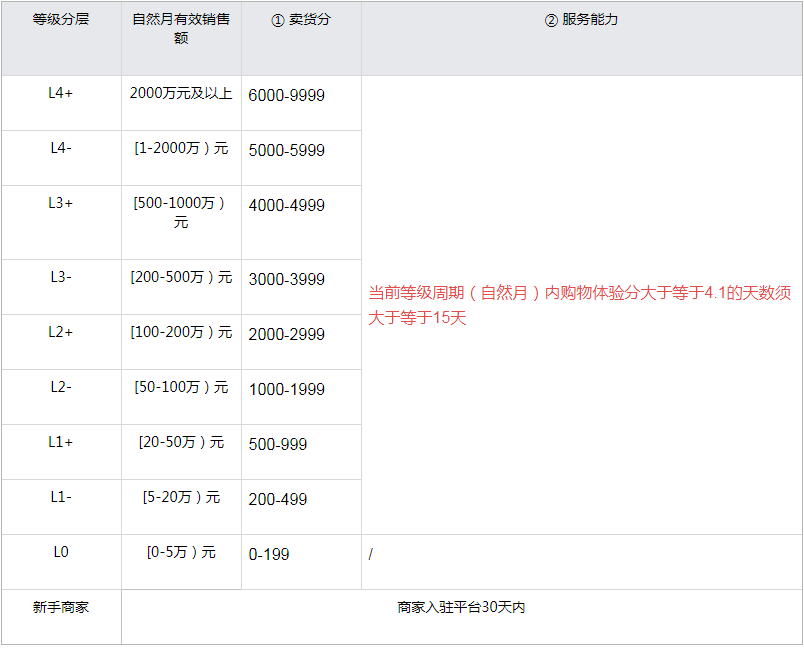Click the 新手商家 row label
804x655 pixels.
61,607
